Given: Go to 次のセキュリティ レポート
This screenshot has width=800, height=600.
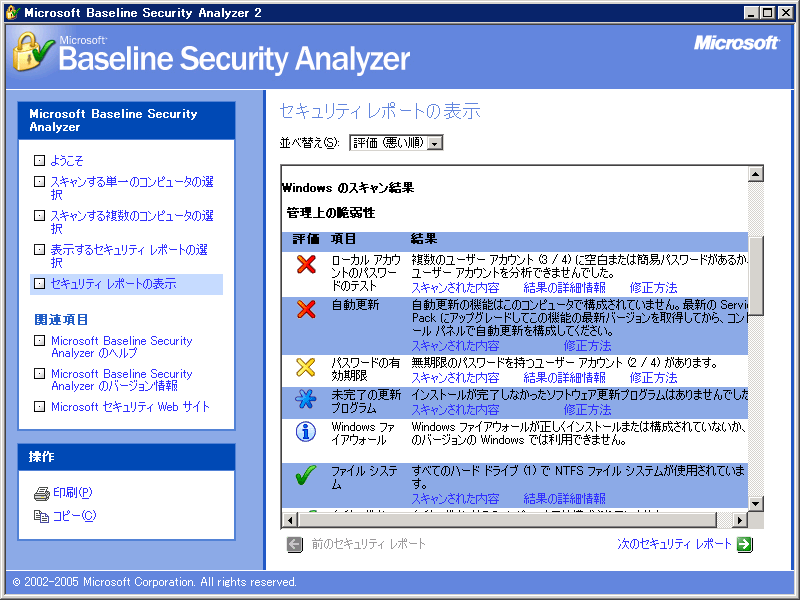Looking at the screenshot, I should [674, 544].
